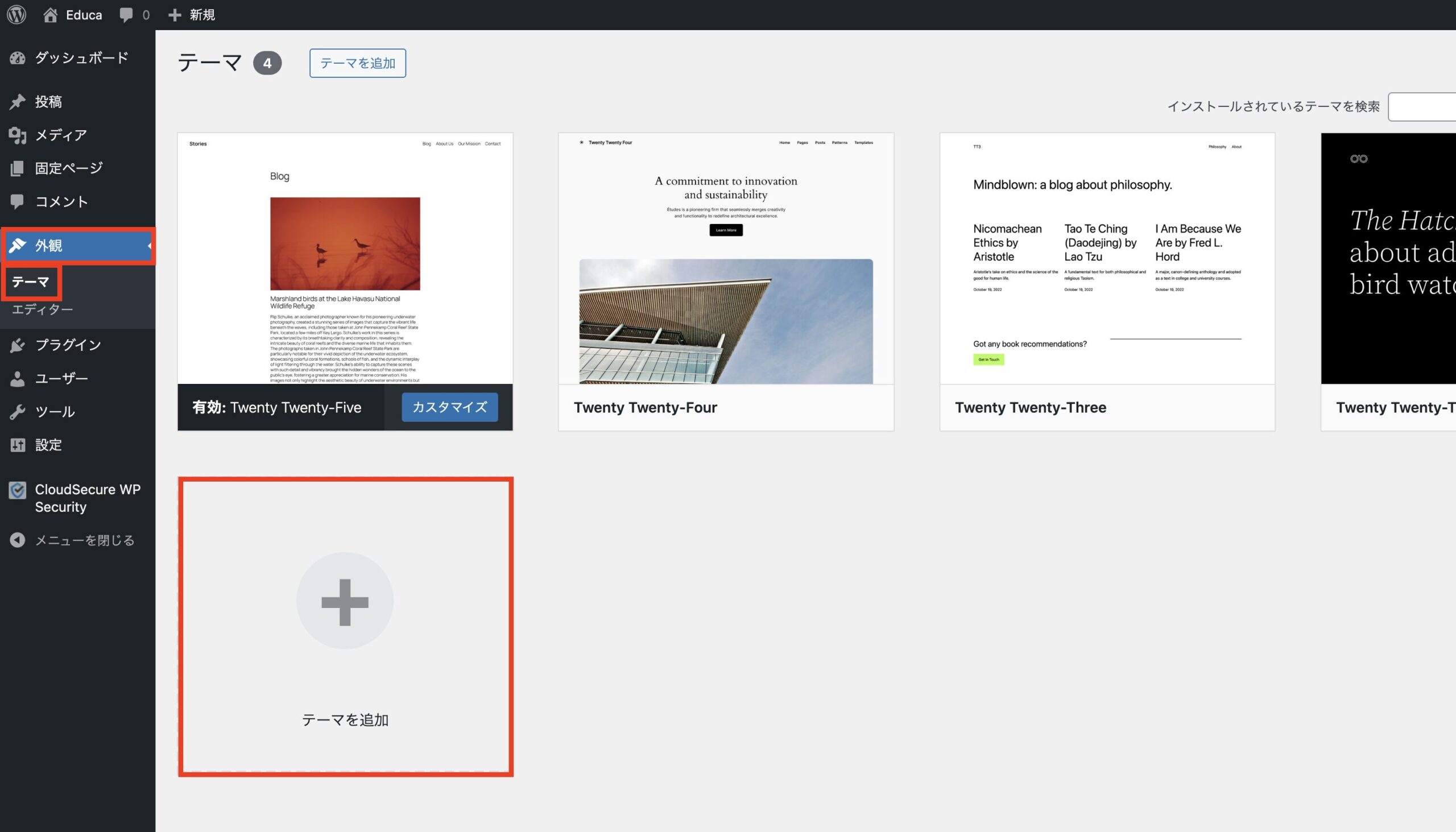Click the blue カスタマイズ button
Image resolution: width=1456 pixels, height=832 pixels.
click(x=449, y=407)
